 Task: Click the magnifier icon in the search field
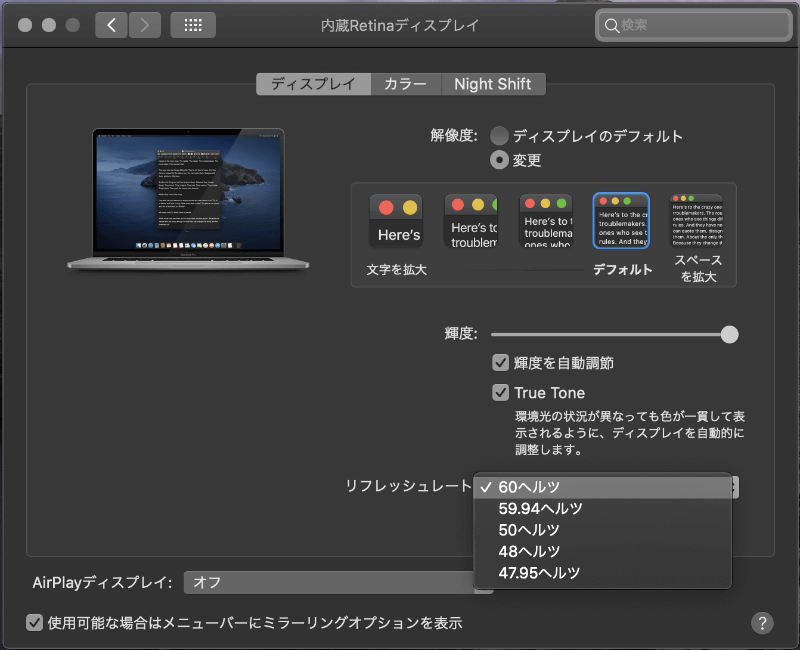click(x=611, y=25)
